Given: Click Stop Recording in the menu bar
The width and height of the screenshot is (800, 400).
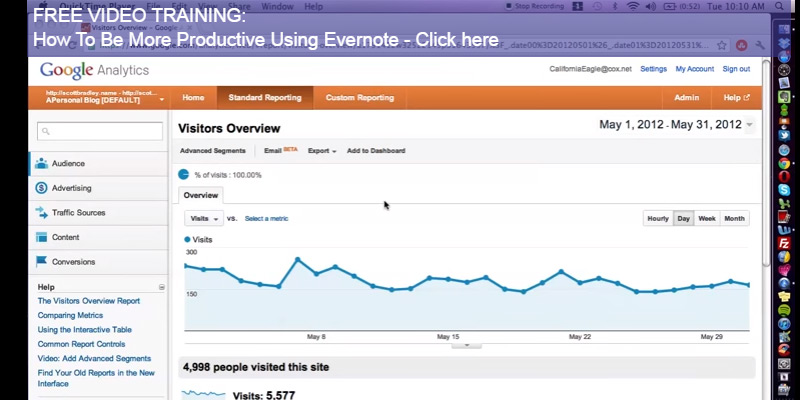Looking at the screenshot, I should (x=534, y=7).
